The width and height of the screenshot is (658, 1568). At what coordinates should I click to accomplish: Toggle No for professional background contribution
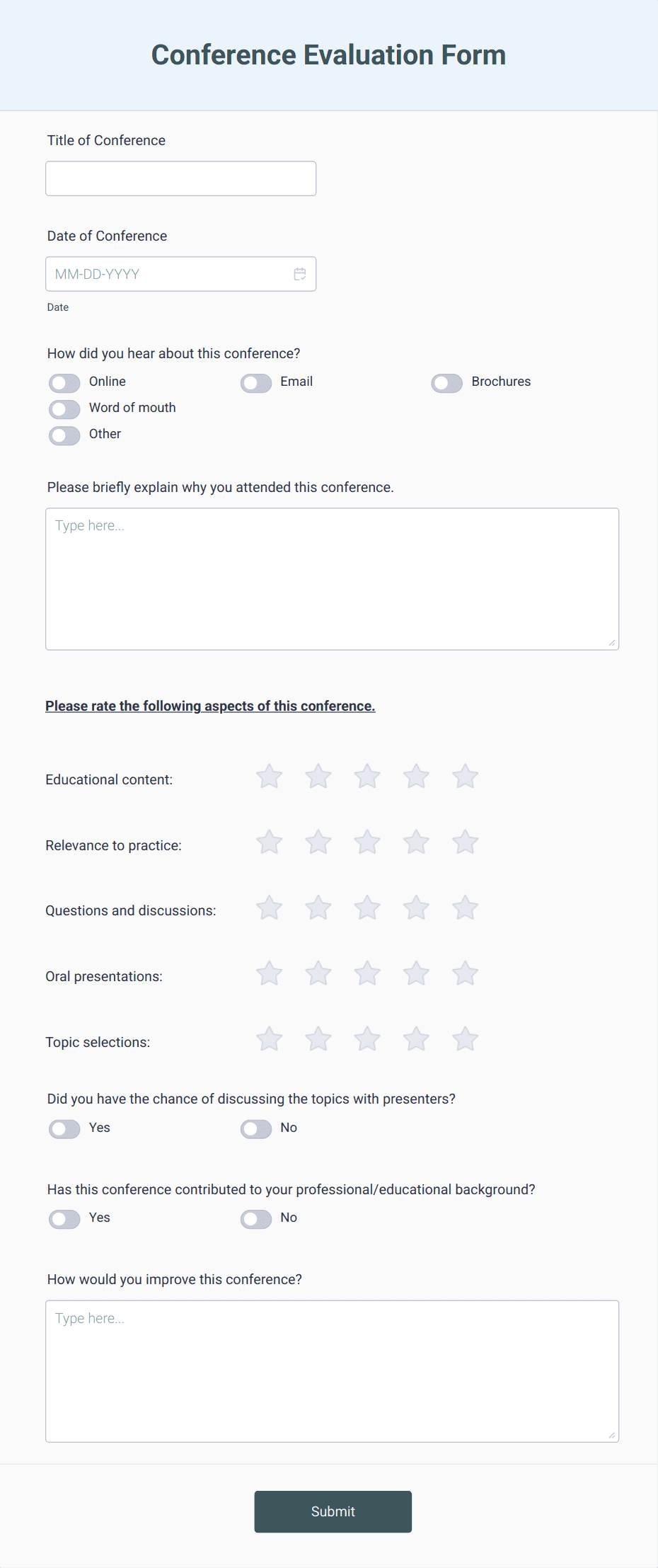pyautogui.click(x=256, y=1218)
